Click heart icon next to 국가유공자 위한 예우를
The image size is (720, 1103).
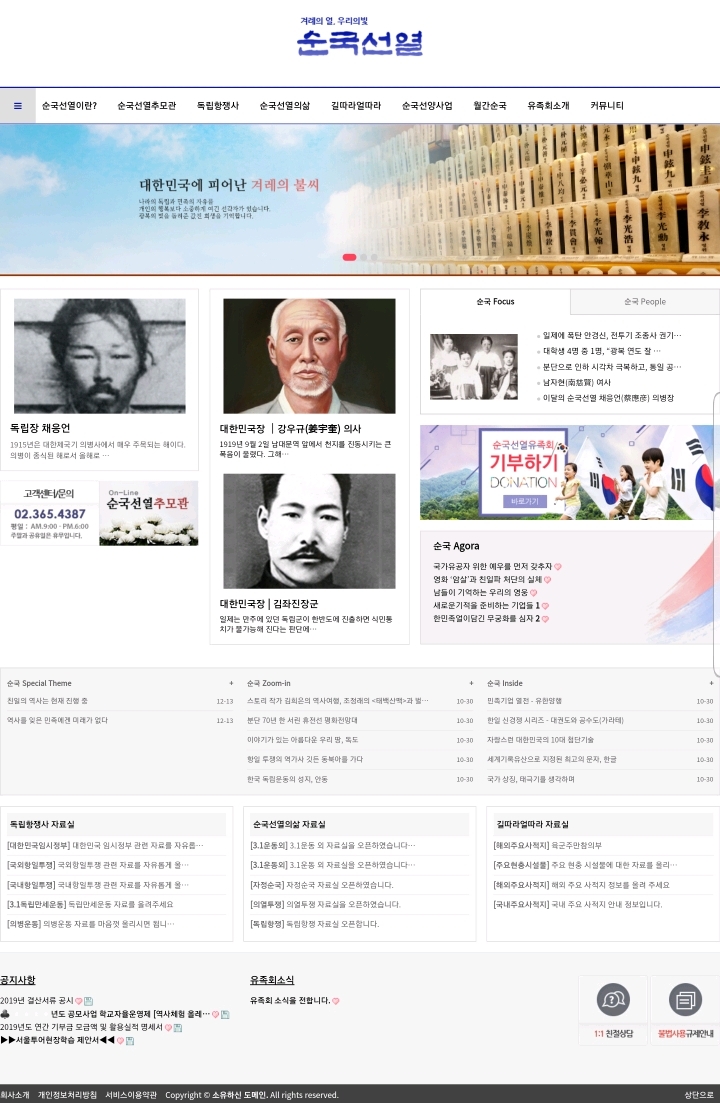pos(558,567)
